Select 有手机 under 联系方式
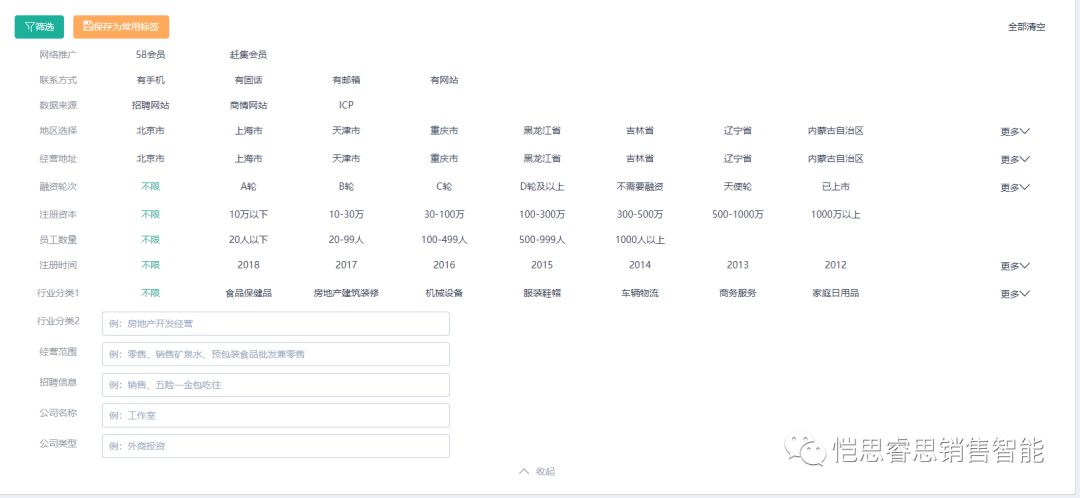Screen dimensions: 1080x498 (x=151, y=80)
